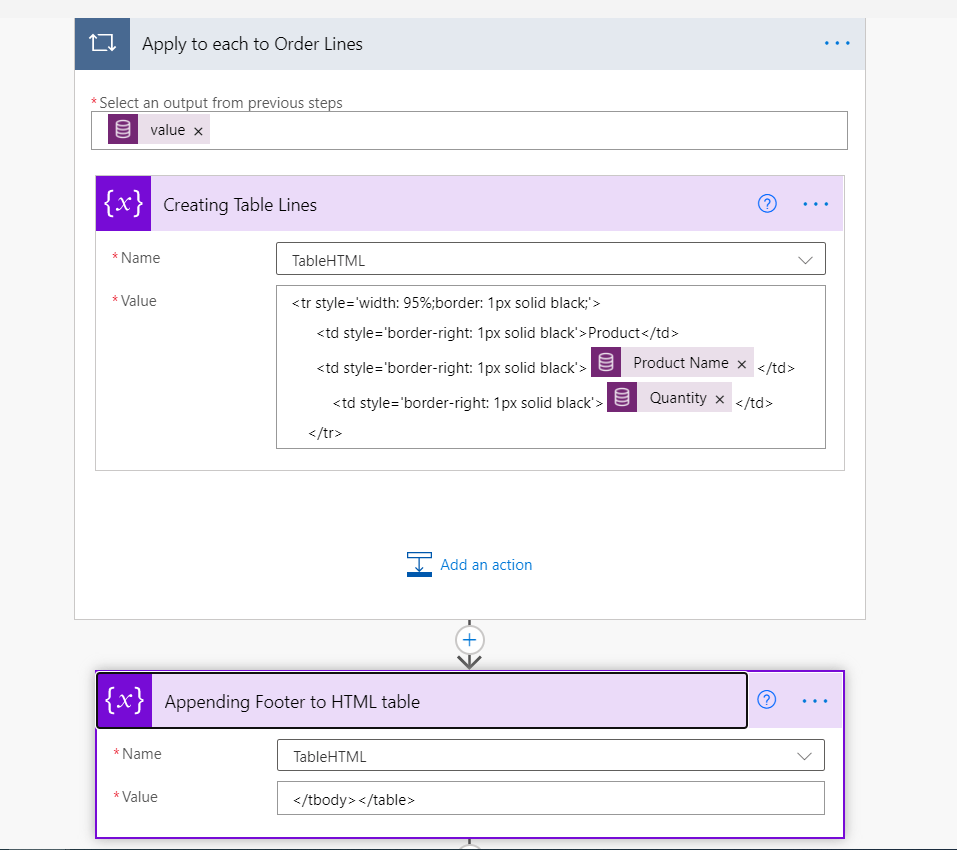This screenshot has width=957, height=850.
Task: Click the plus button to insert a step
Action: [470, 639]
